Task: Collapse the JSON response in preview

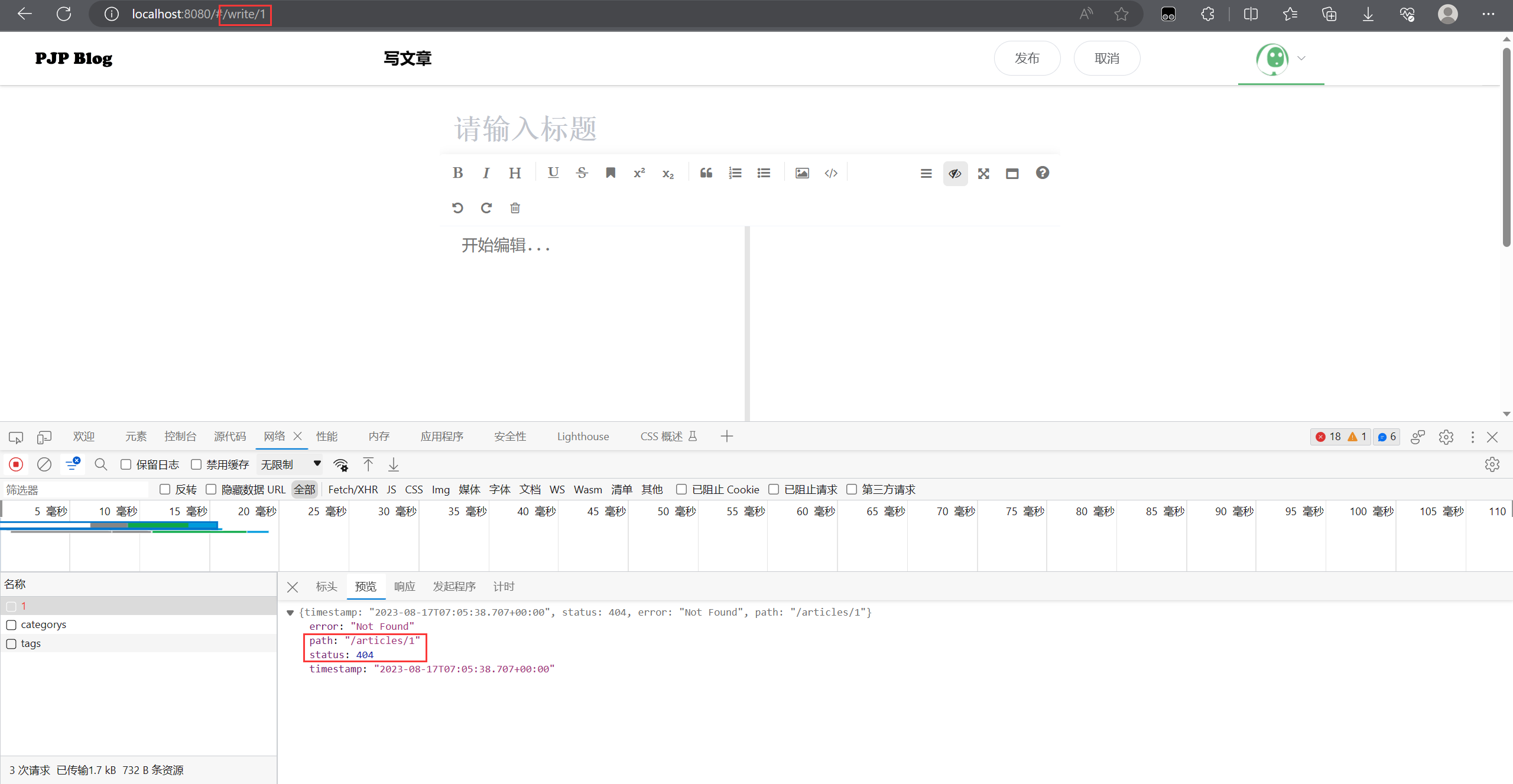Action: pos(290,613)
